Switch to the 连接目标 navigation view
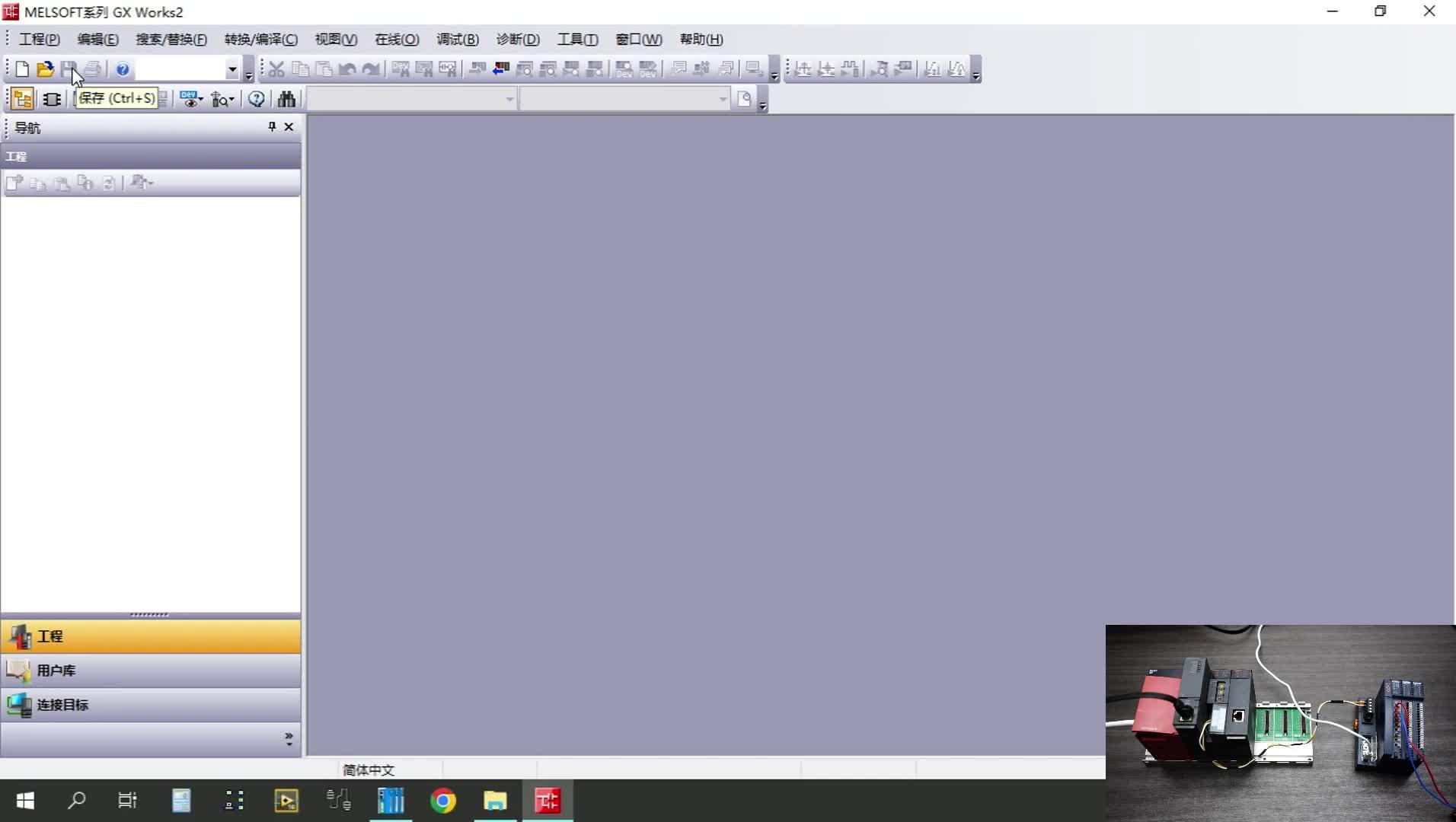 [151, 705]
